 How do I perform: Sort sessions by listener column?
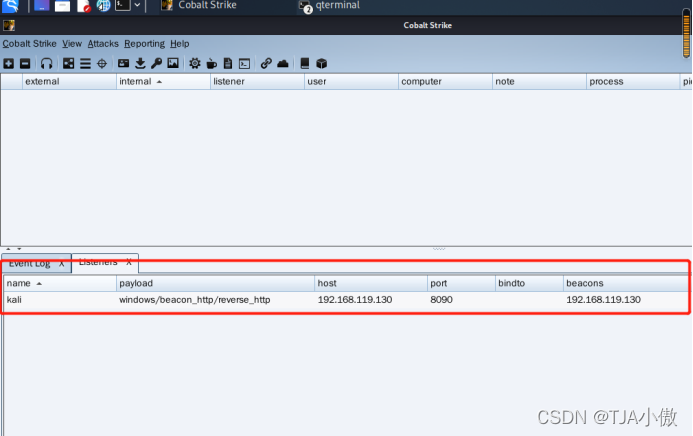click(x=257, y=81)
